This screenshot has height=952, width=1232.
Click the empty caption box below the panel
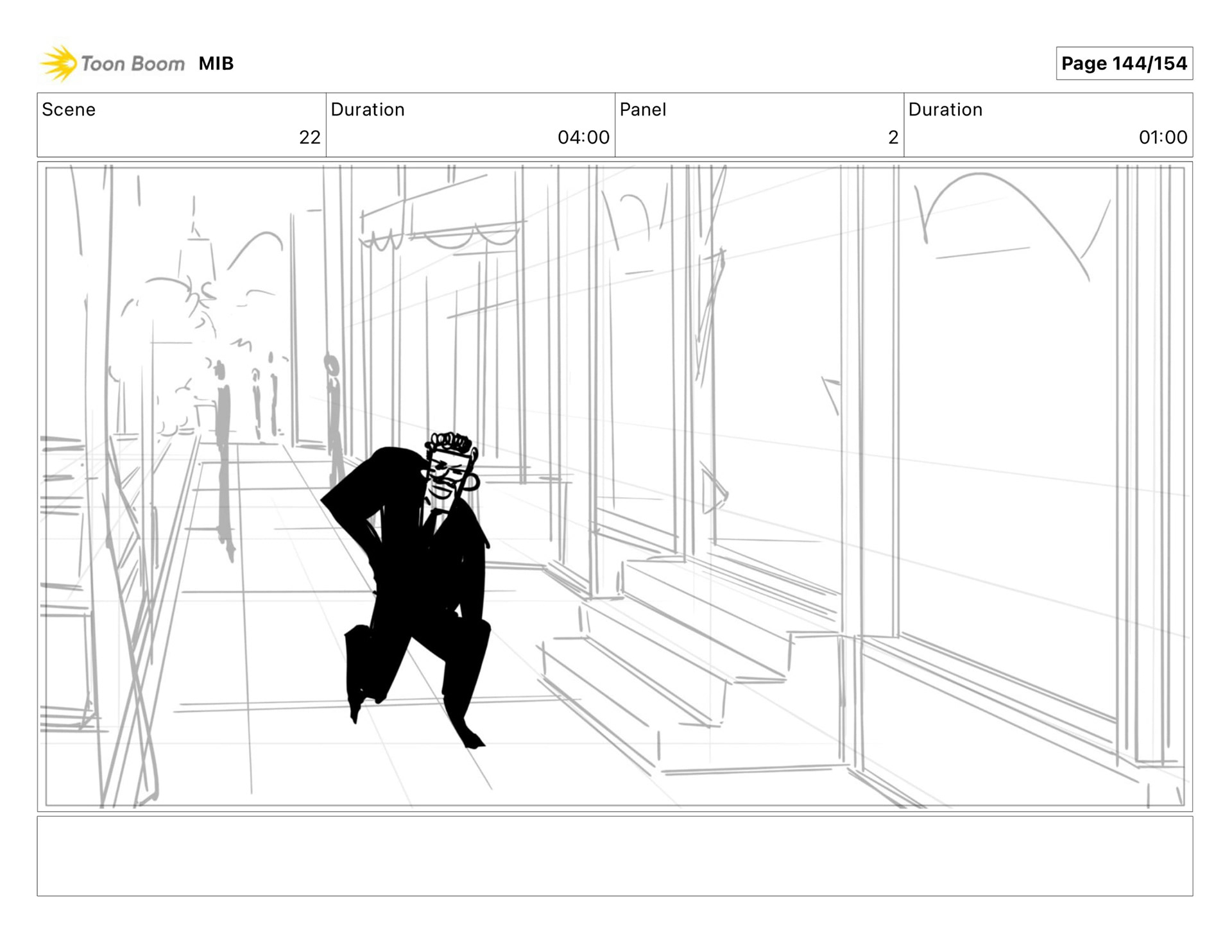click(615, 856)
